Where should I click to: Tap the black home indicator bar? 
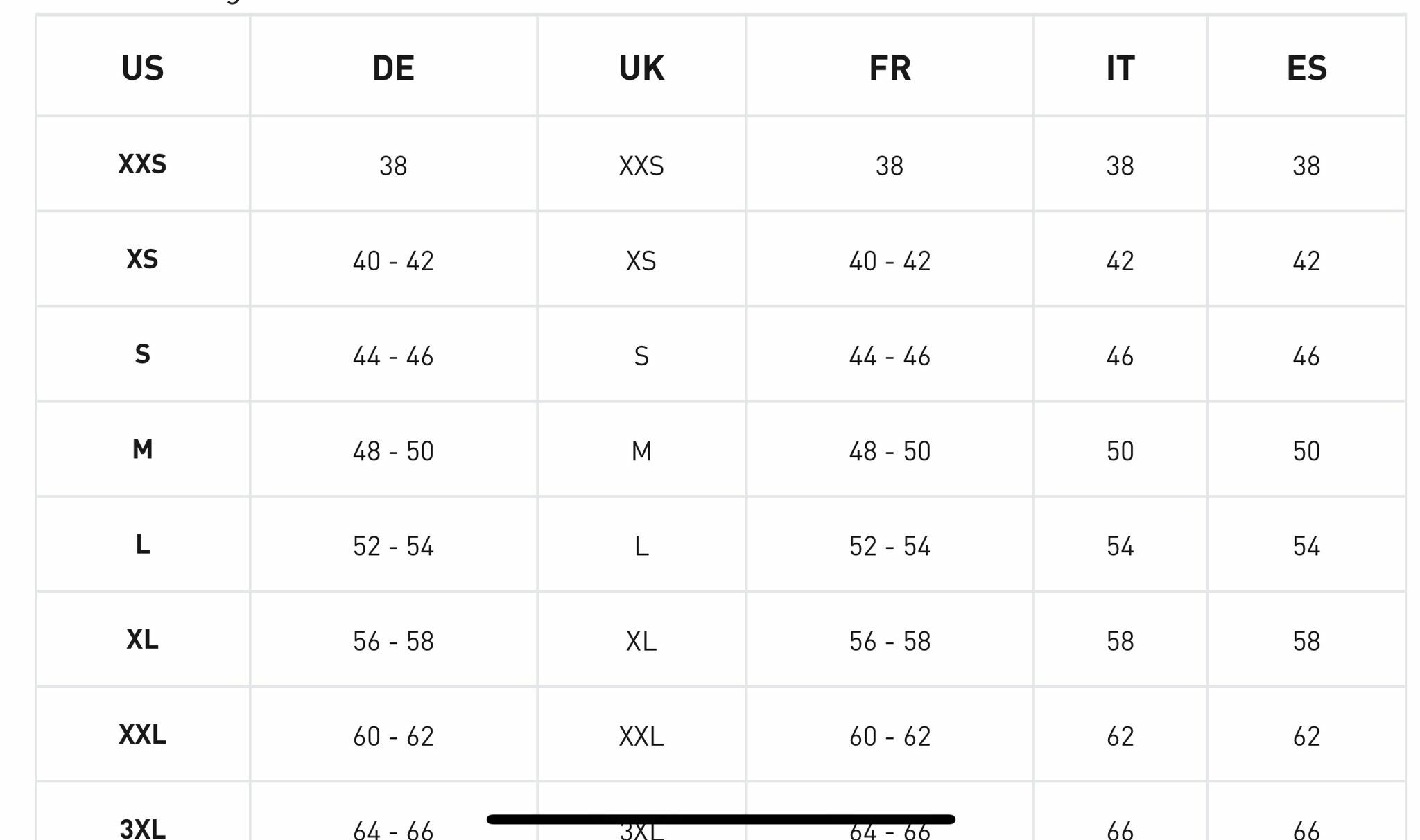coord(721,819)
